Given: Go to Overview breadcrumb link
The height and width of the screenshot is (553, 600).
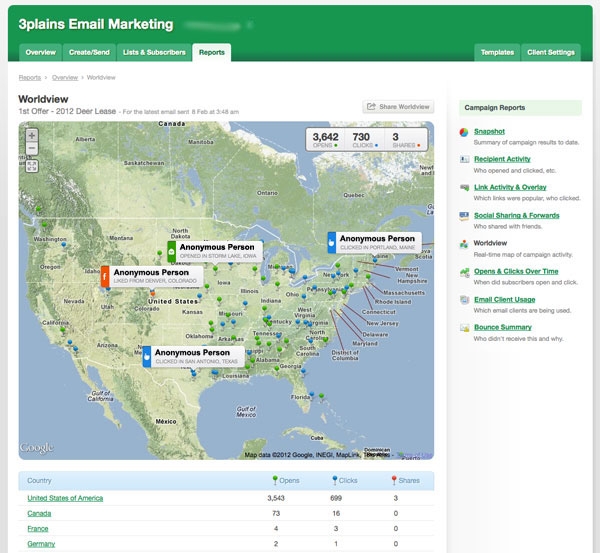Looking at the screenshot, I should coord(65,78).
